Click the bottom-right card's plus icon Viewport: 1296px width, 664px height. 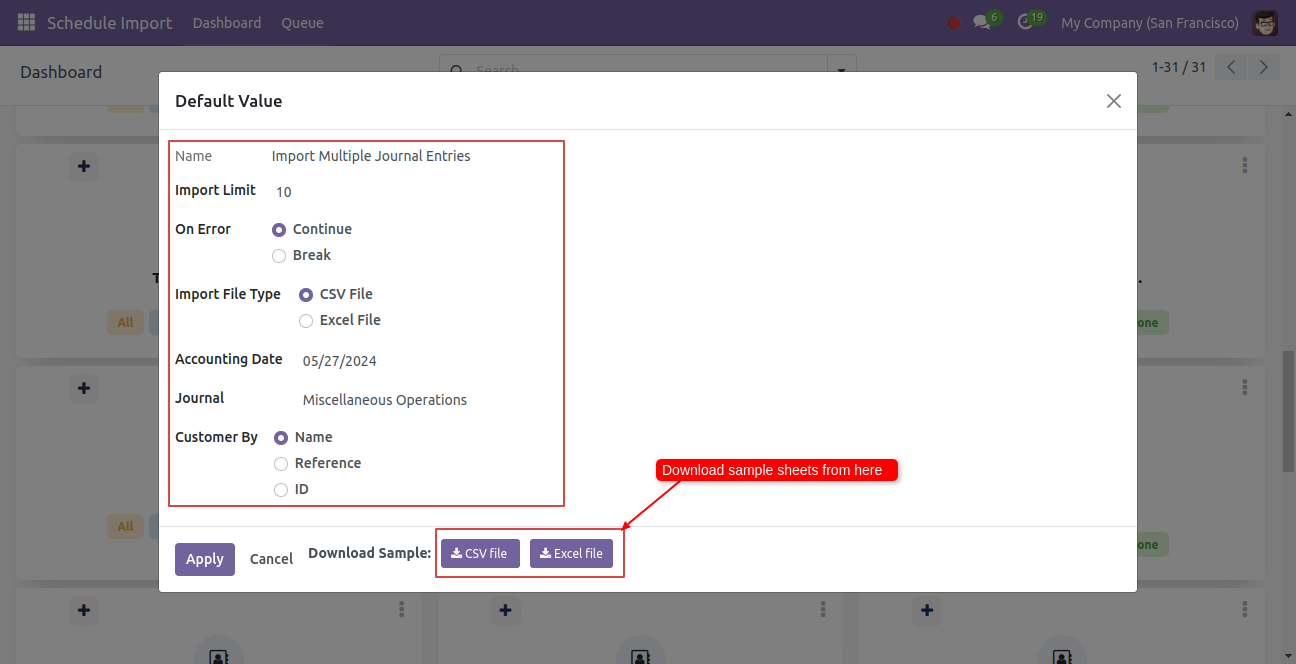click(x=927, y=610)
